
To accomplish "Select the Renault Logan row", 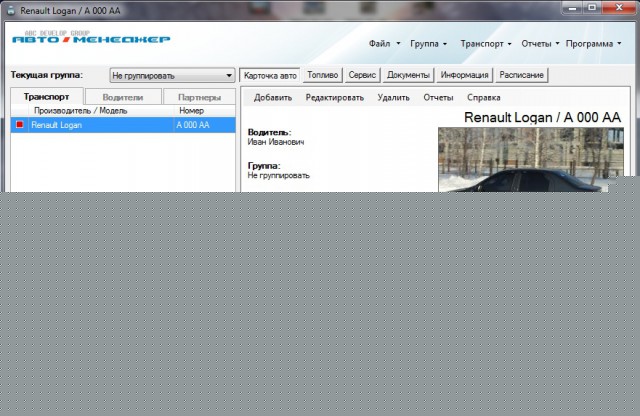I will [x=123, y=125].
